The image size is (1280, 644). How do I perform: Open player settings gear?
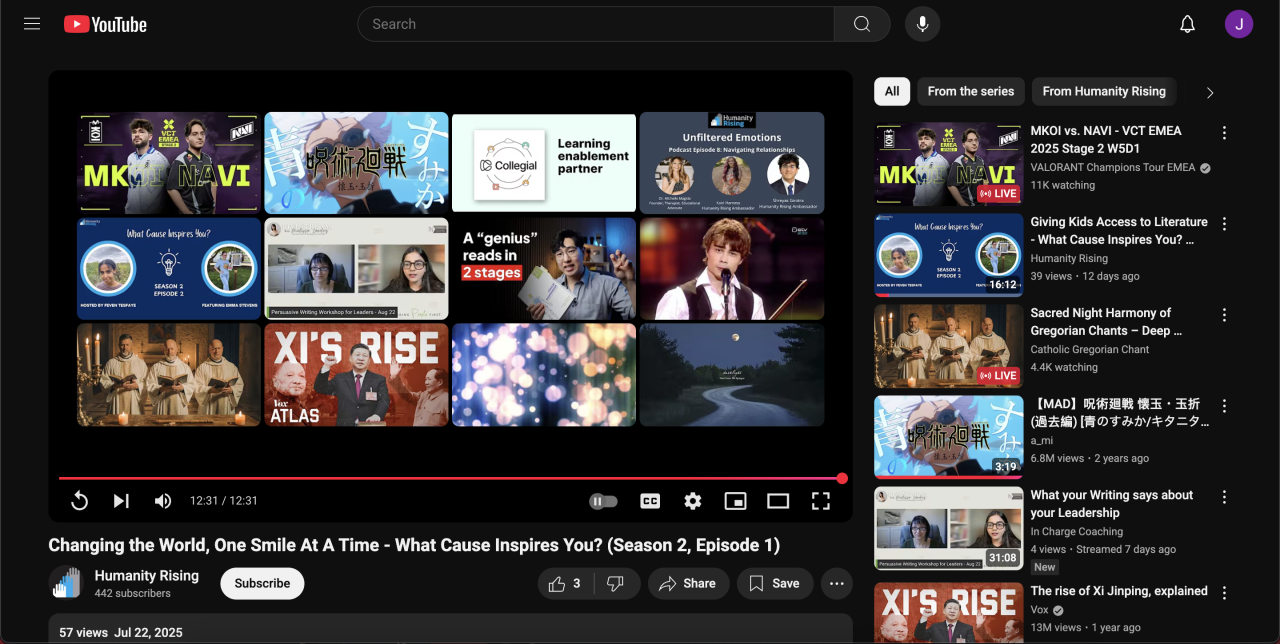coord(693,501)
